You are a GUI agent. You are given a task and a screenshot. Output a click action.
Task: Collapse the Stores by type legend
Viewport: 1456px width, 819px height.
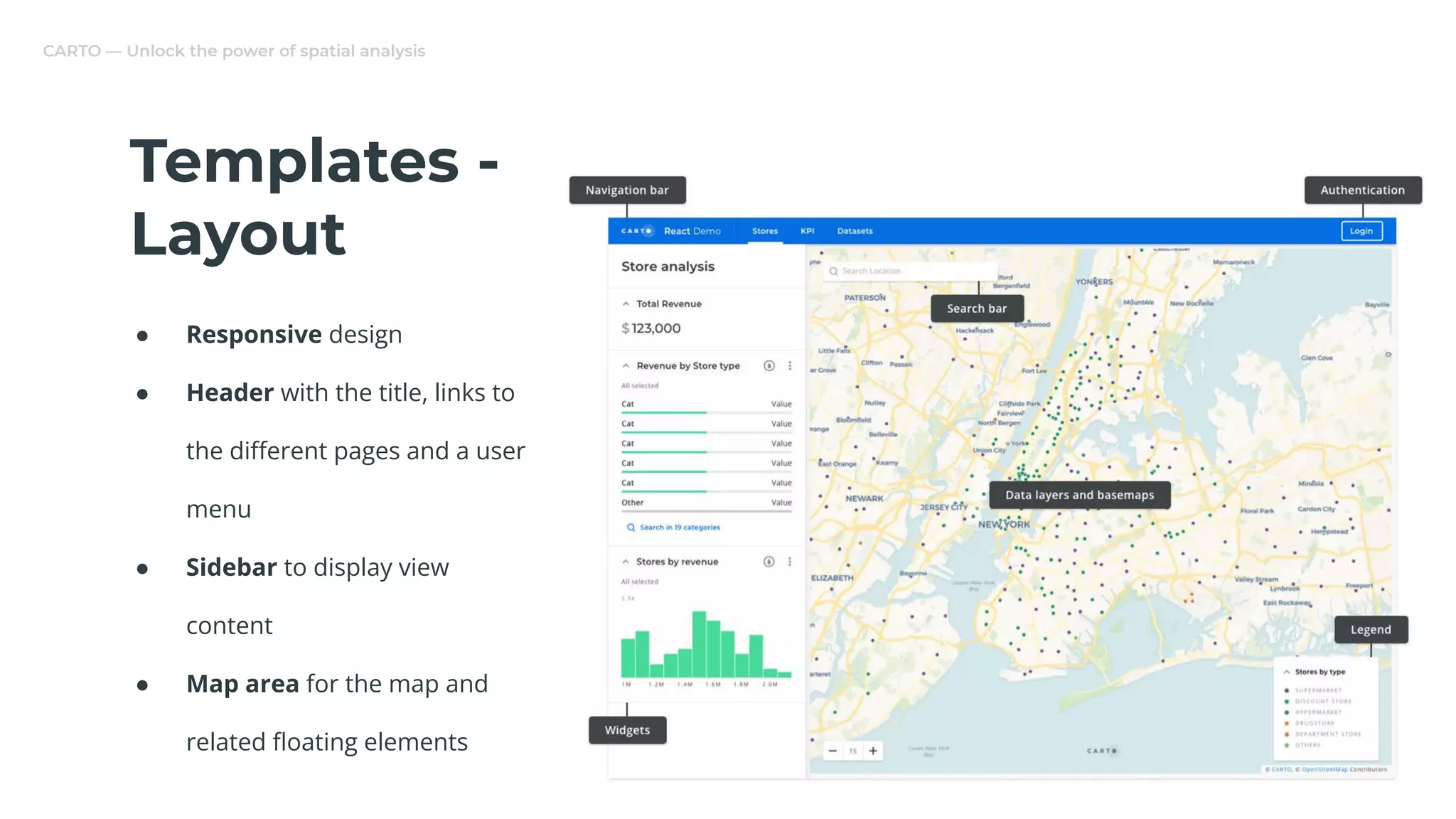pos(1287,672)
